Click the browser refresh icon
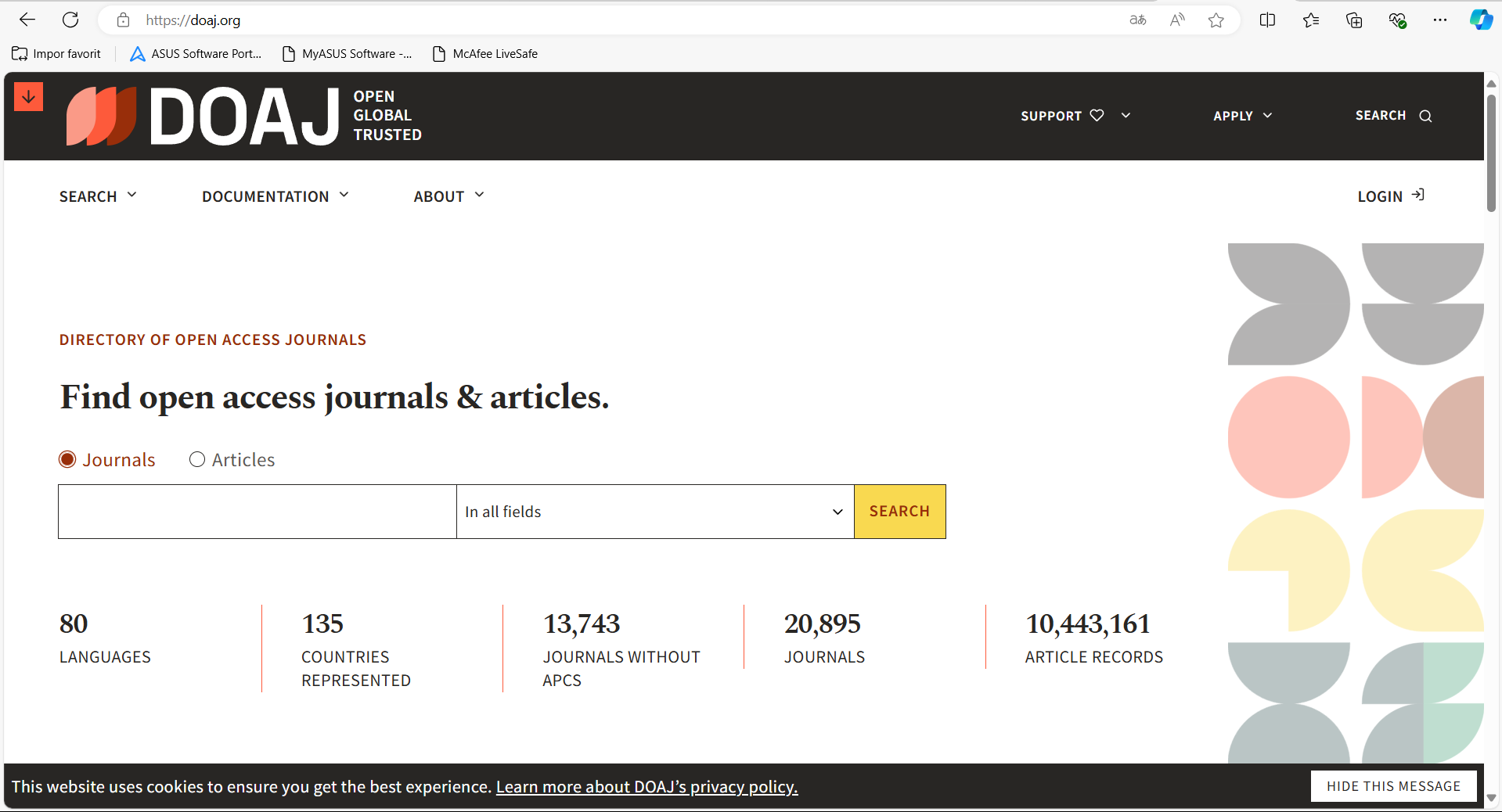The height and width of the screenshot is (812, 1502). coord(70,20)
